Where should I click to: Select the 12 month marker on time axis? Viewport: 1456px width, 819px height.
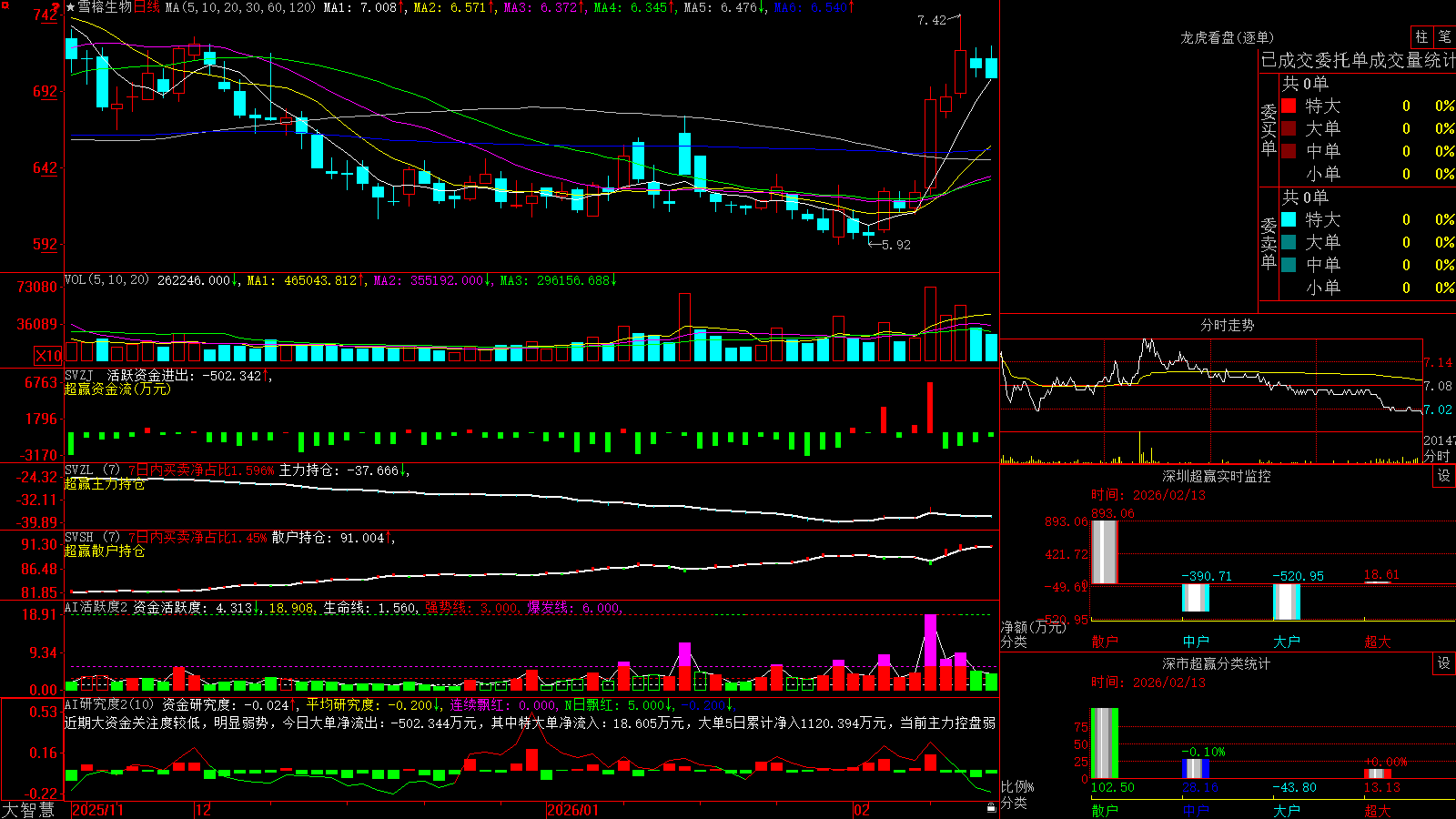[203, 810]
